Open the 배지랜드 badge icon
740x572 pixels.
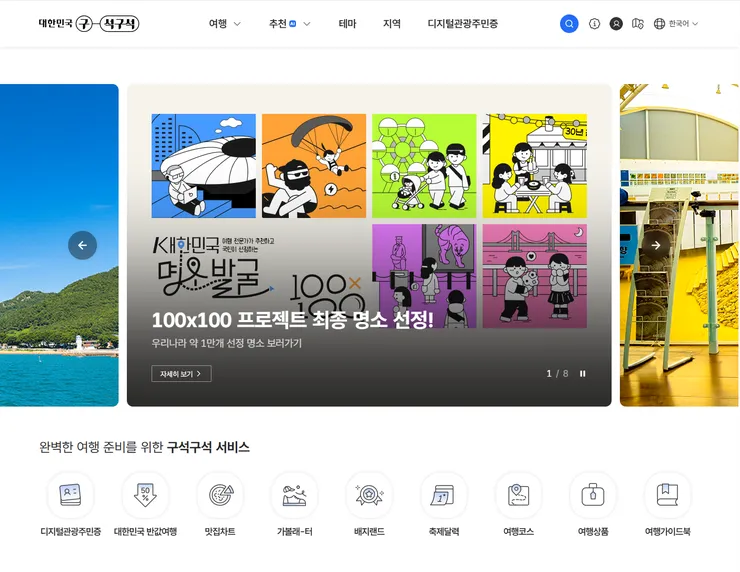tap(369, 495)
